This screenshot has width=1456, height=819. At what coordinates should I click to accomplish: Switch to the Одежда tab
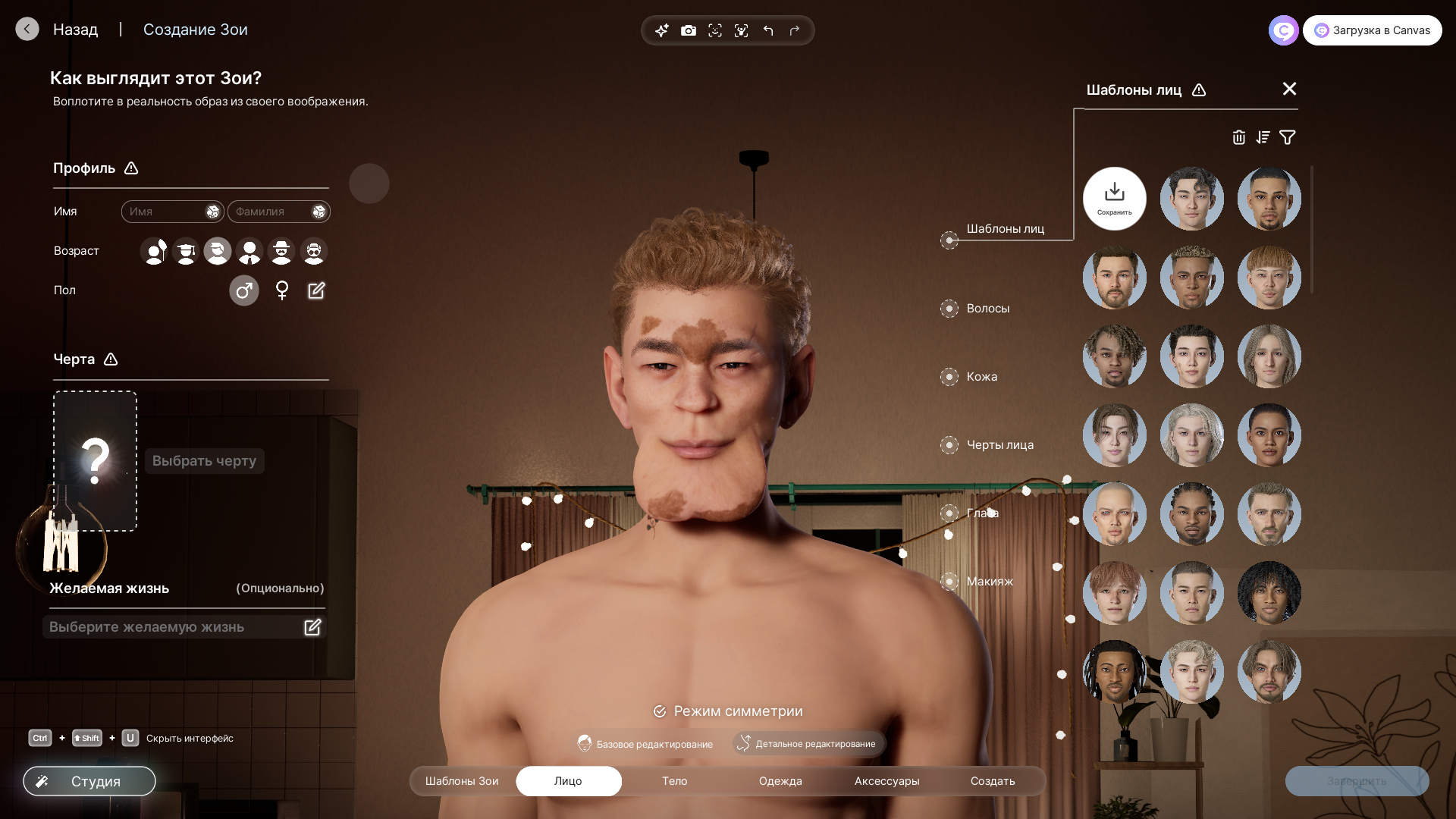point(780,781)
